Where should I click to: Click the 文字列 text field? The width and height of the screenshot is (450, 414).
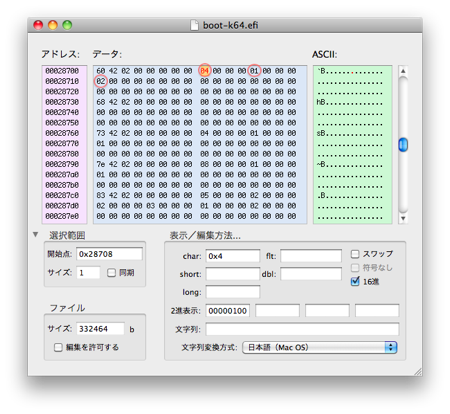302,329
